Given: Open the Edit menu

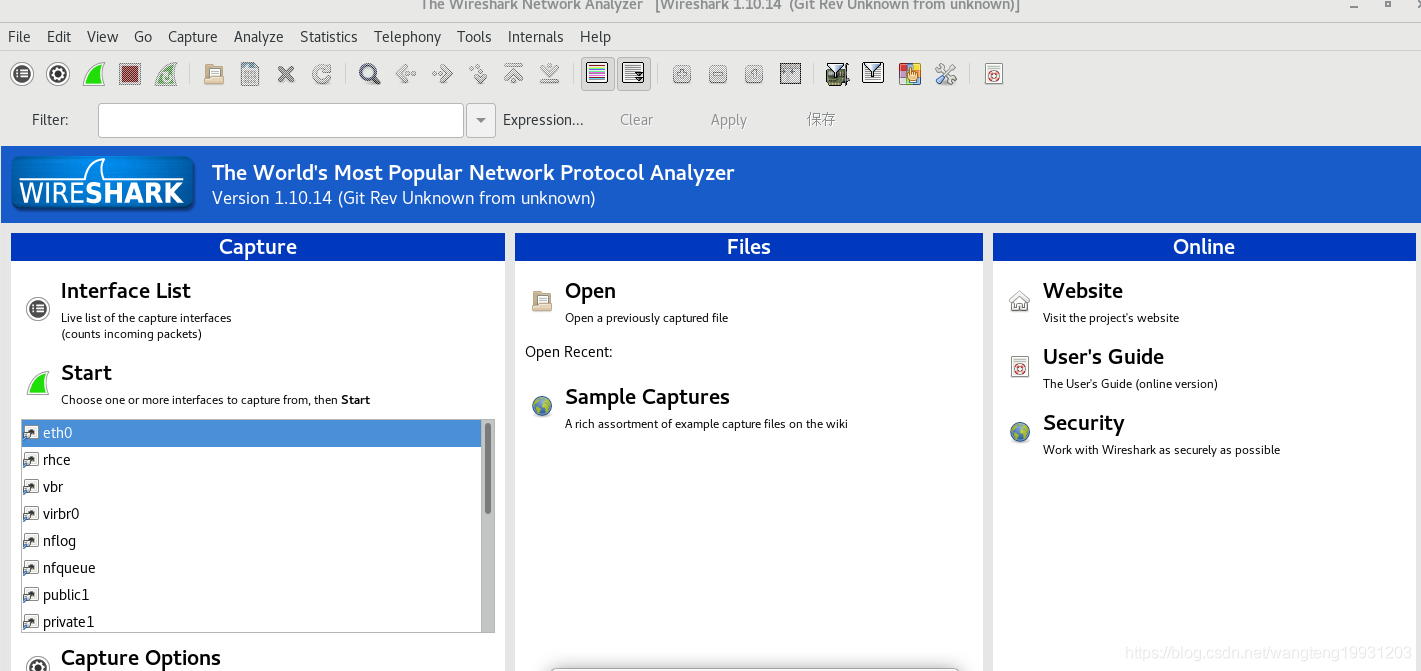Looking at the screenshot, I should [x=59, y=37].
